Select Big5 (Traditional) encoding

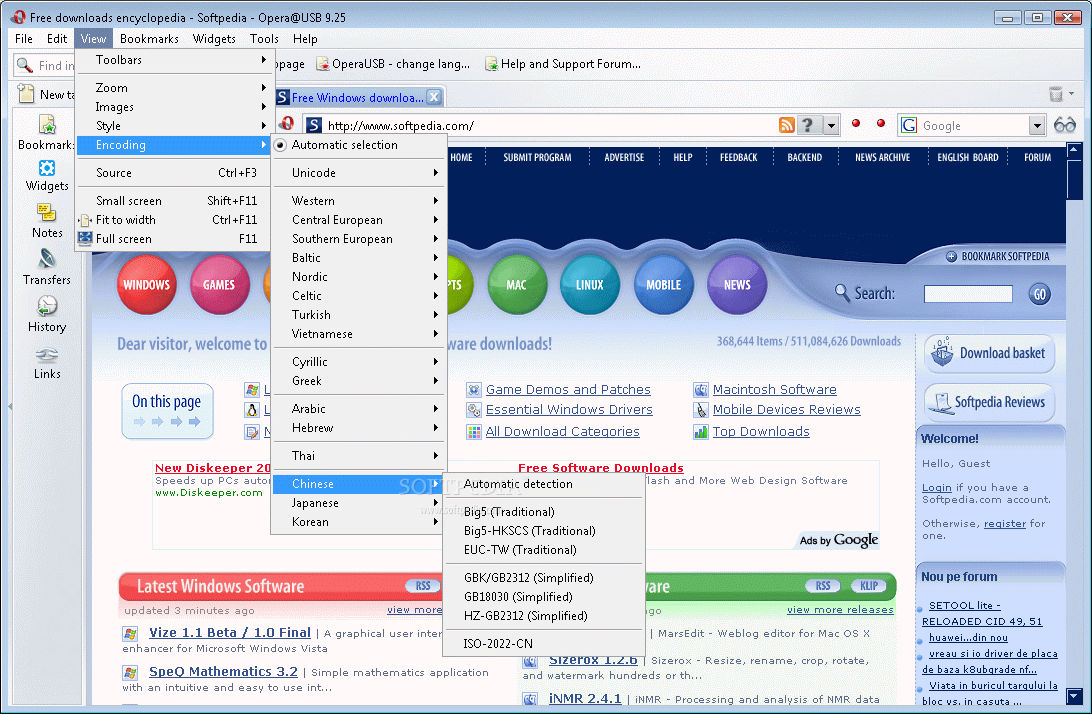[543, 512]
